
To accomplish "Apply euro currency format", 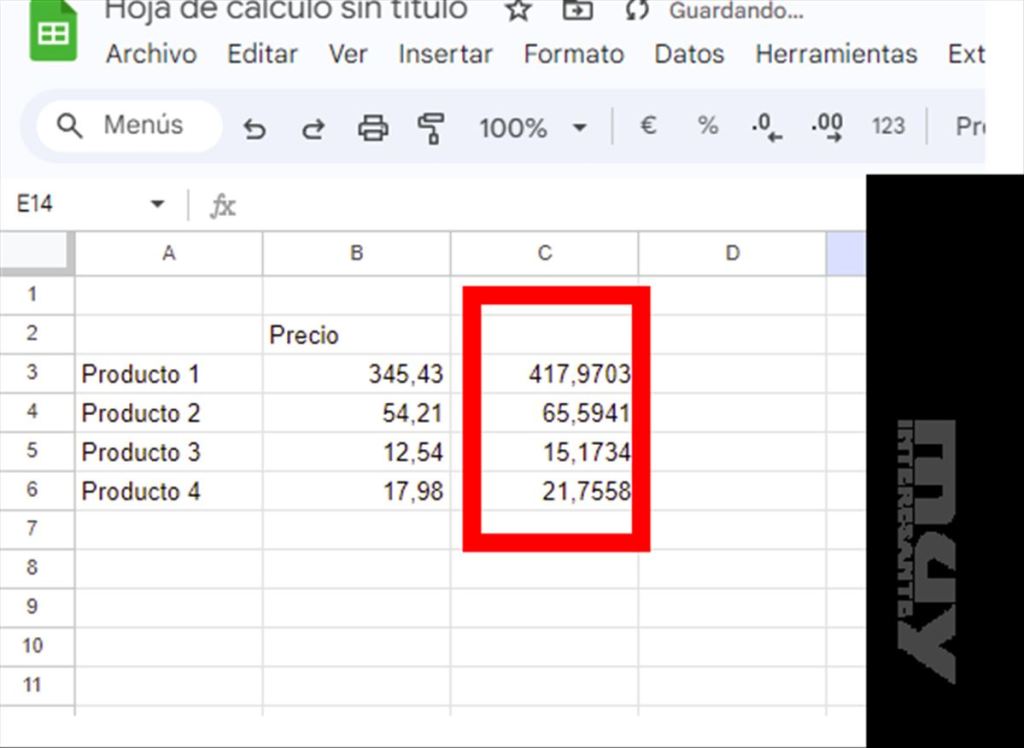I will click(648, 126).
